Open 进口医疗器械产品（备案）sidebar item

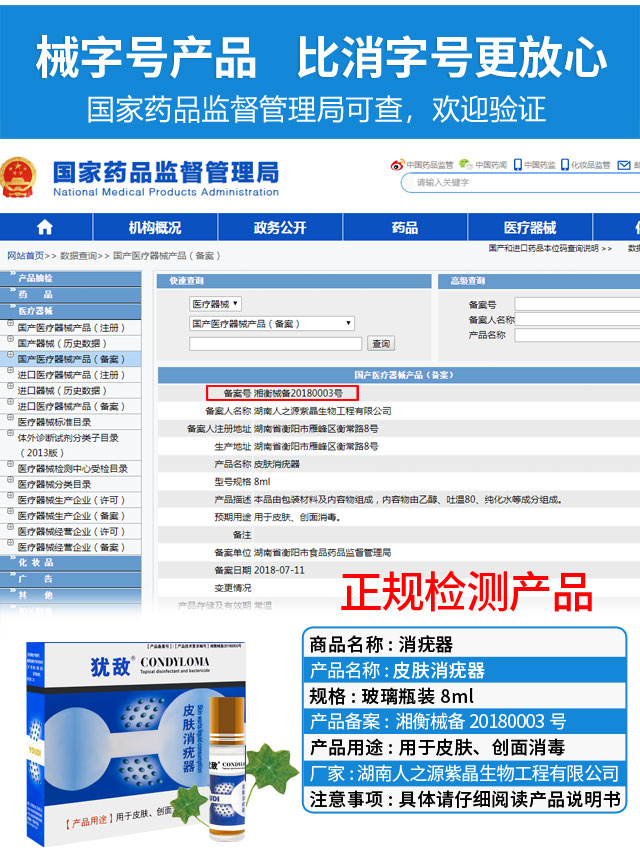coord(71,406)
